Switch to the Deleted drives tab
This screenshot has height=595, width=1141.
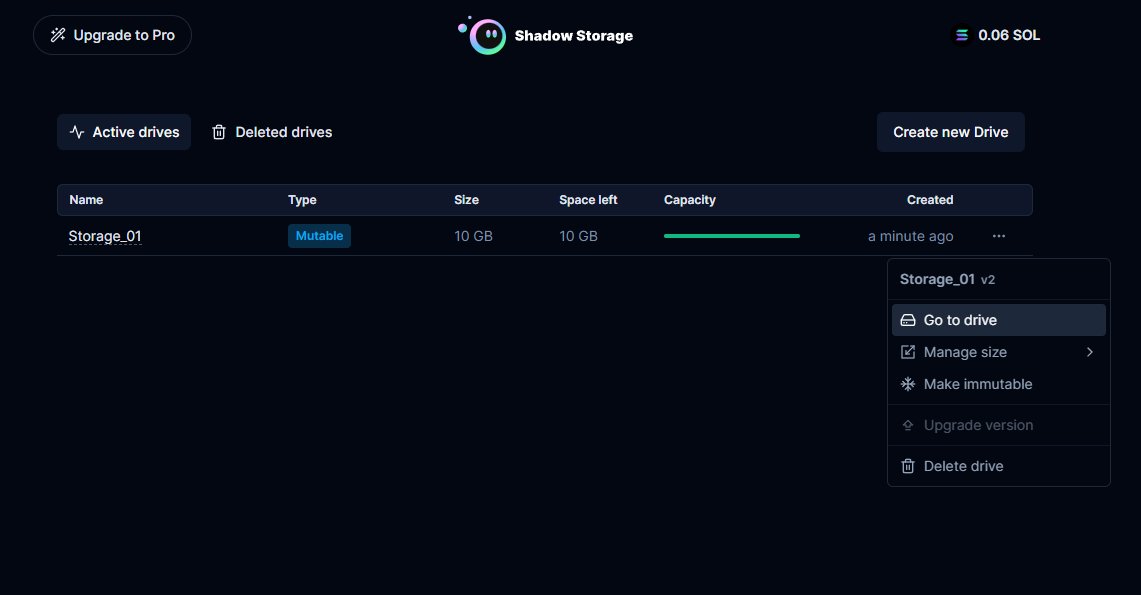(271, 132)
